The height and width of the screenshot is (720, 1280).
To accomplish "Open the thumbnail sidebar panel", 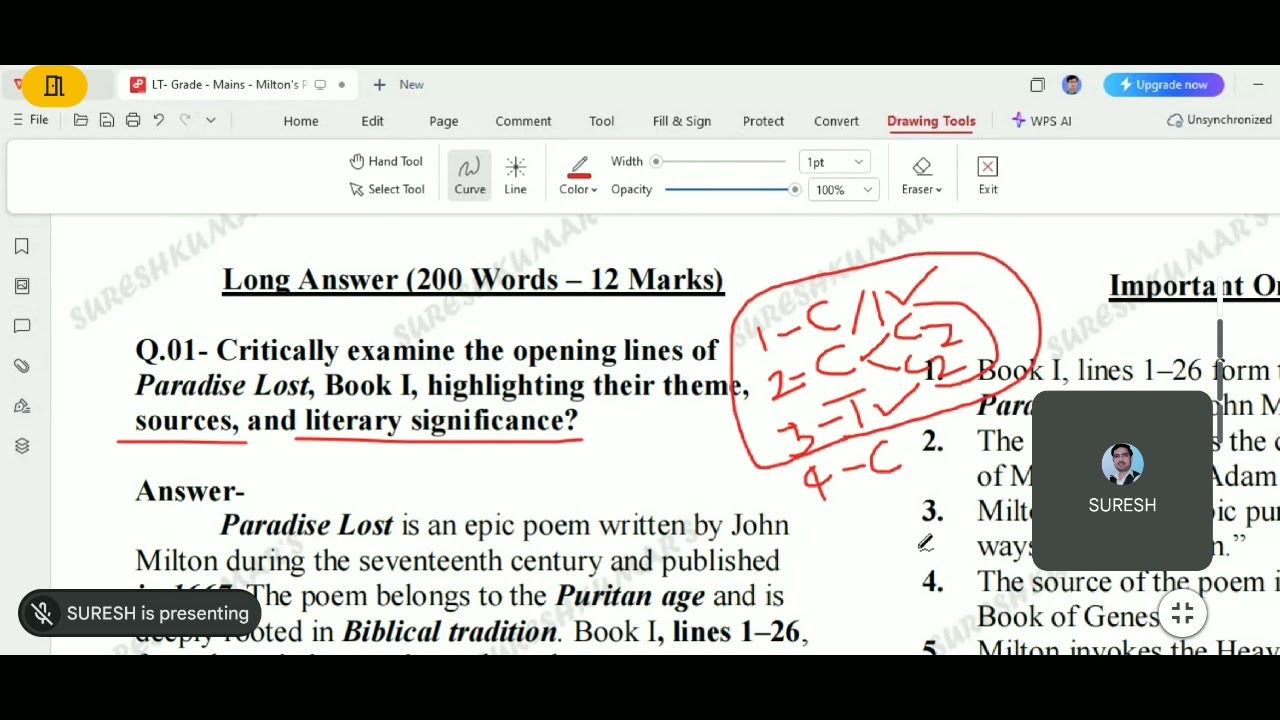I will tap(22, 286).
